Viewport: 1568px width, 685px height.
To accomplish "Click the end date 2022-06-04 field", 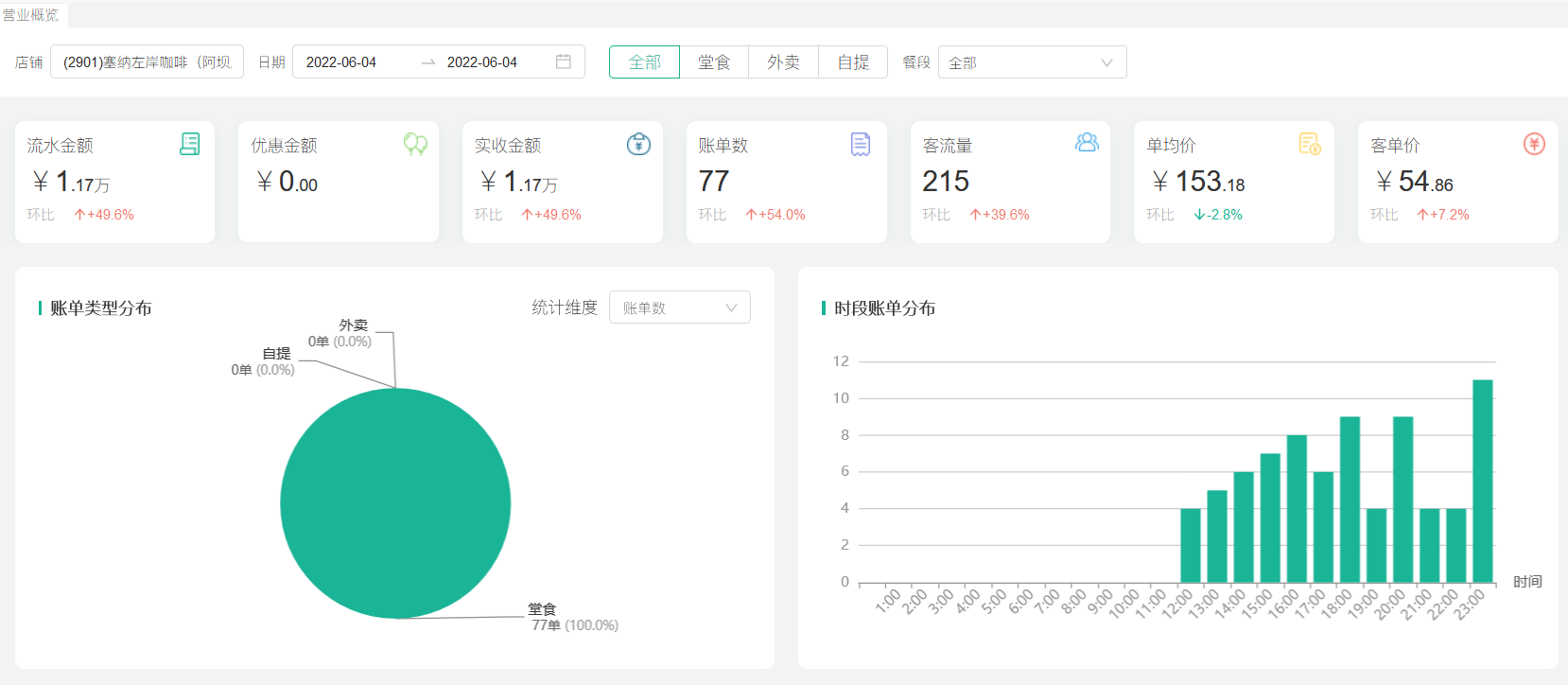I will pos(482,62).
